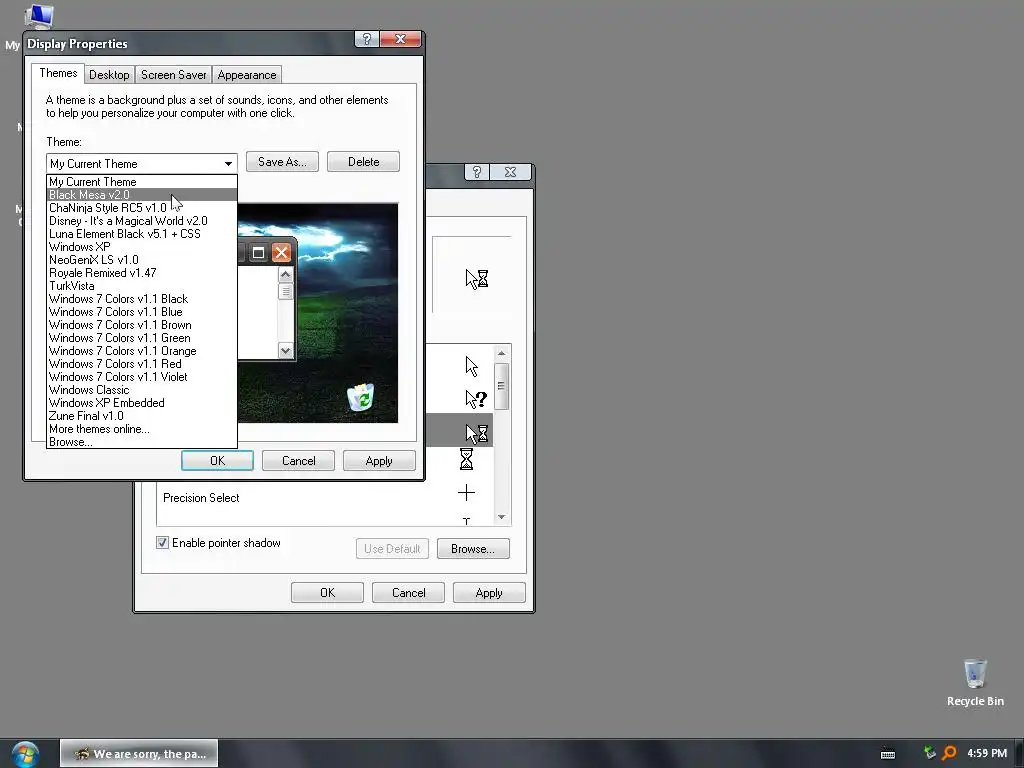This screenshot has width=1024, height=768.
Task: Pick Disney - It's a Magical World v2.0
Action: click(x=142, y=221)
